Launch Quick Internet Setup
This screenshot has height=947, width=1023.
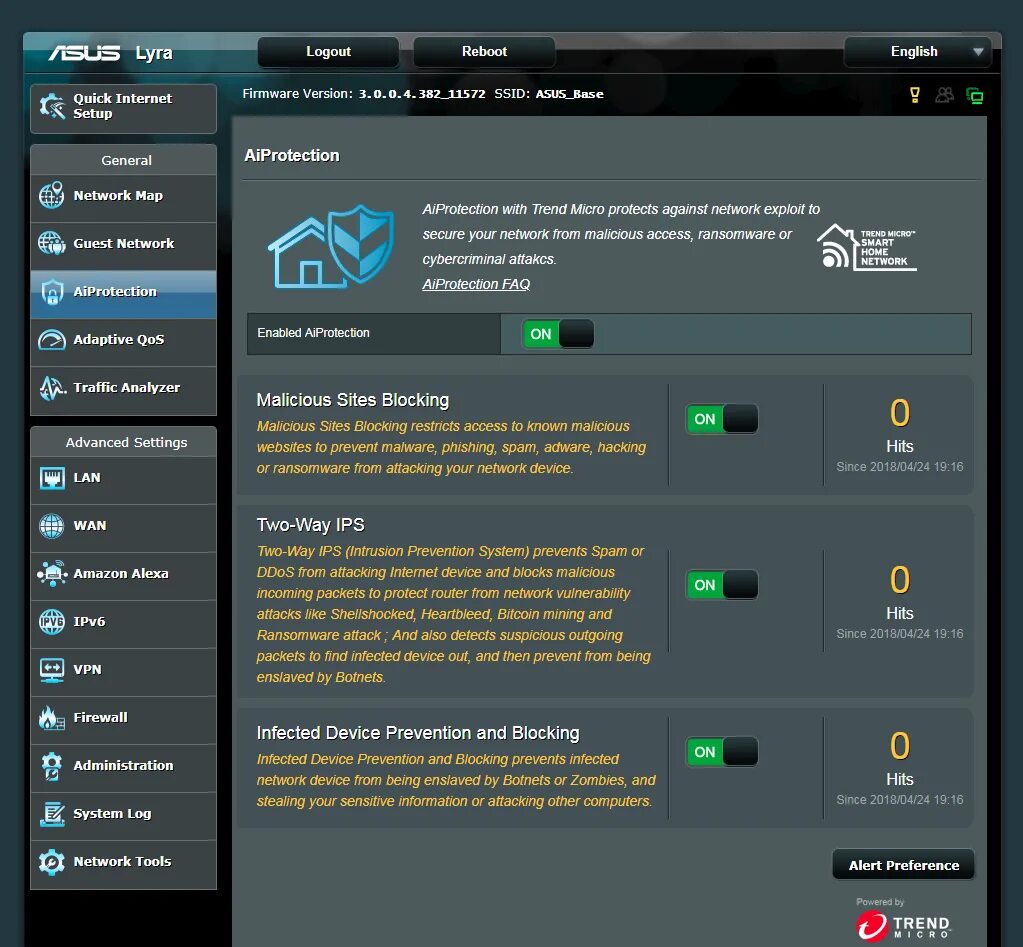click(x=123, y=108)
